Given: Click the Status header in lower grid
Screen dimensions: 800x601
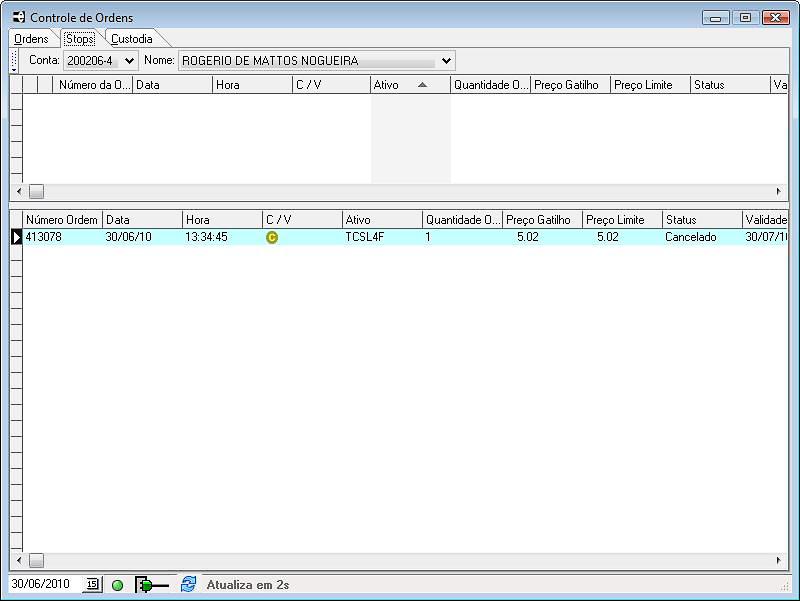Looking at the screenshot, I should (x=701, y=220).
